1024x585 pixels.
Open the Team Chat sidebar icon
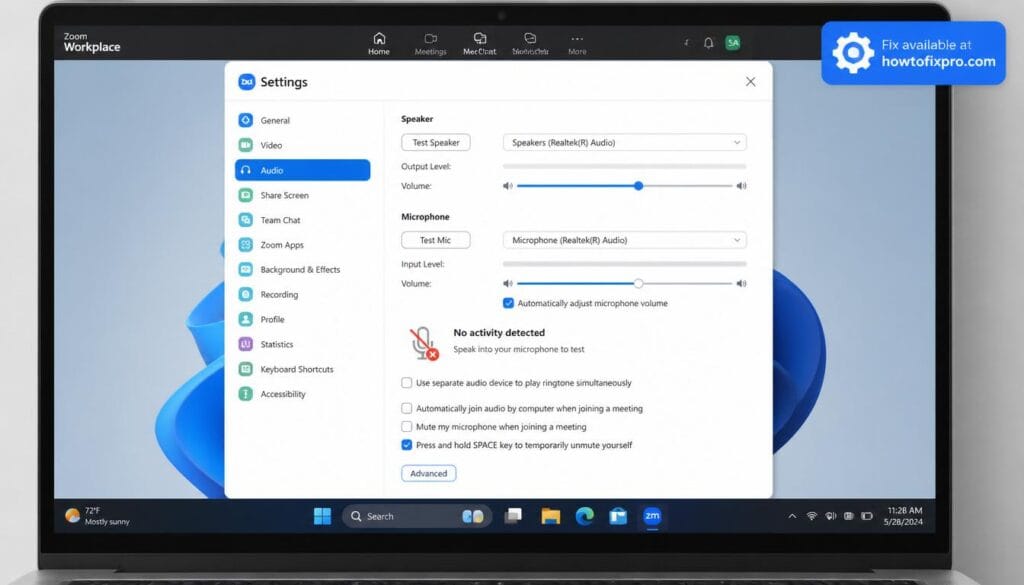(x=246, y=220)
